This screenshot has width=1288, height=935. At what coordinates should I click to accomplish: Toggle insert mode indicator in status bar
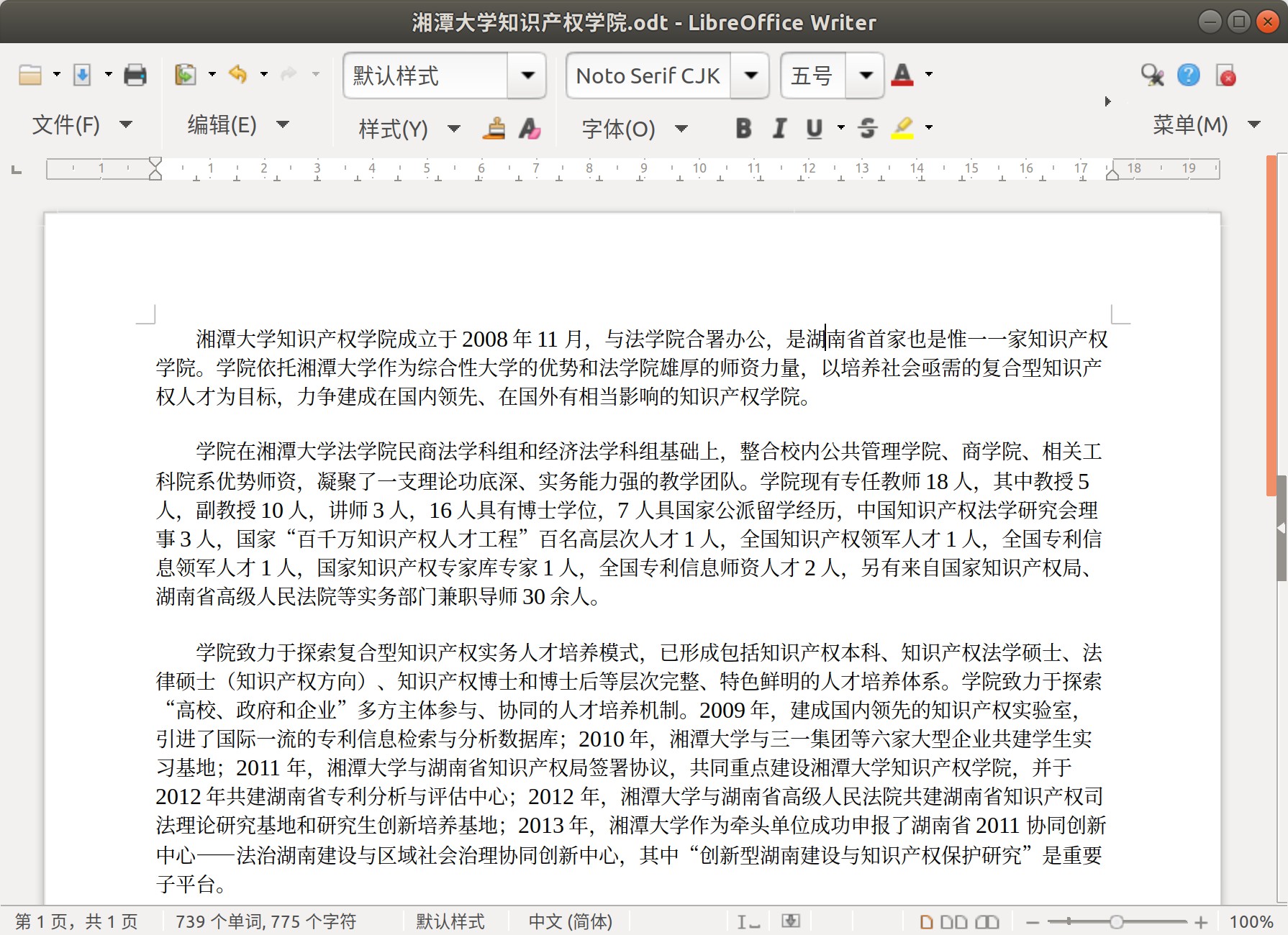coord(748,921)
